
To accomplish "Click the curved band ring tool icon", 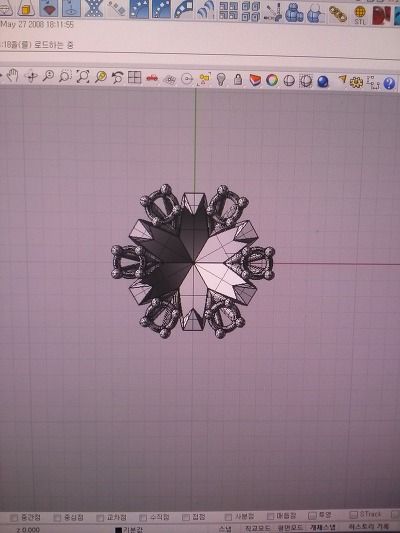I will (184, 10).
